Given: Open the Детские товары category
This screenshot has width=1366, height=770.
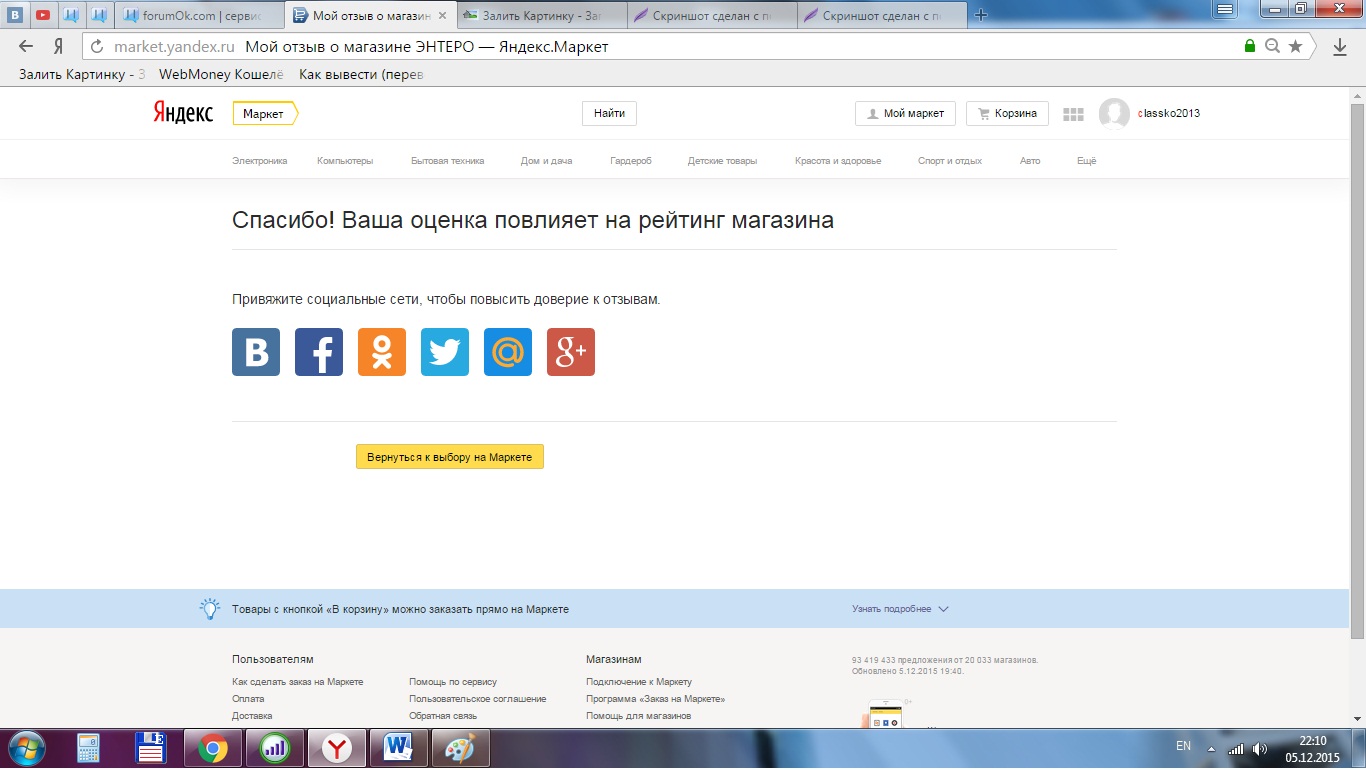Looking at the screenshot, I should click(722, 161).
